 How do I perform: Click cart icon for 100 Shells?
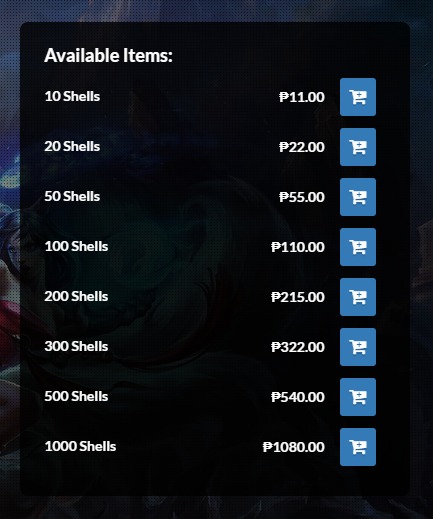[x=358, y=247]
